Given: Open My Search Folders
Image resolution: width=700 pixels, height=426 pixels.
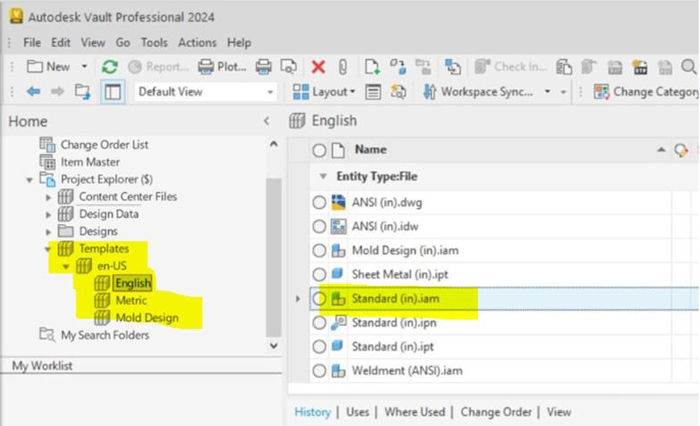Looking at the screenshot, I should (105, 335).
